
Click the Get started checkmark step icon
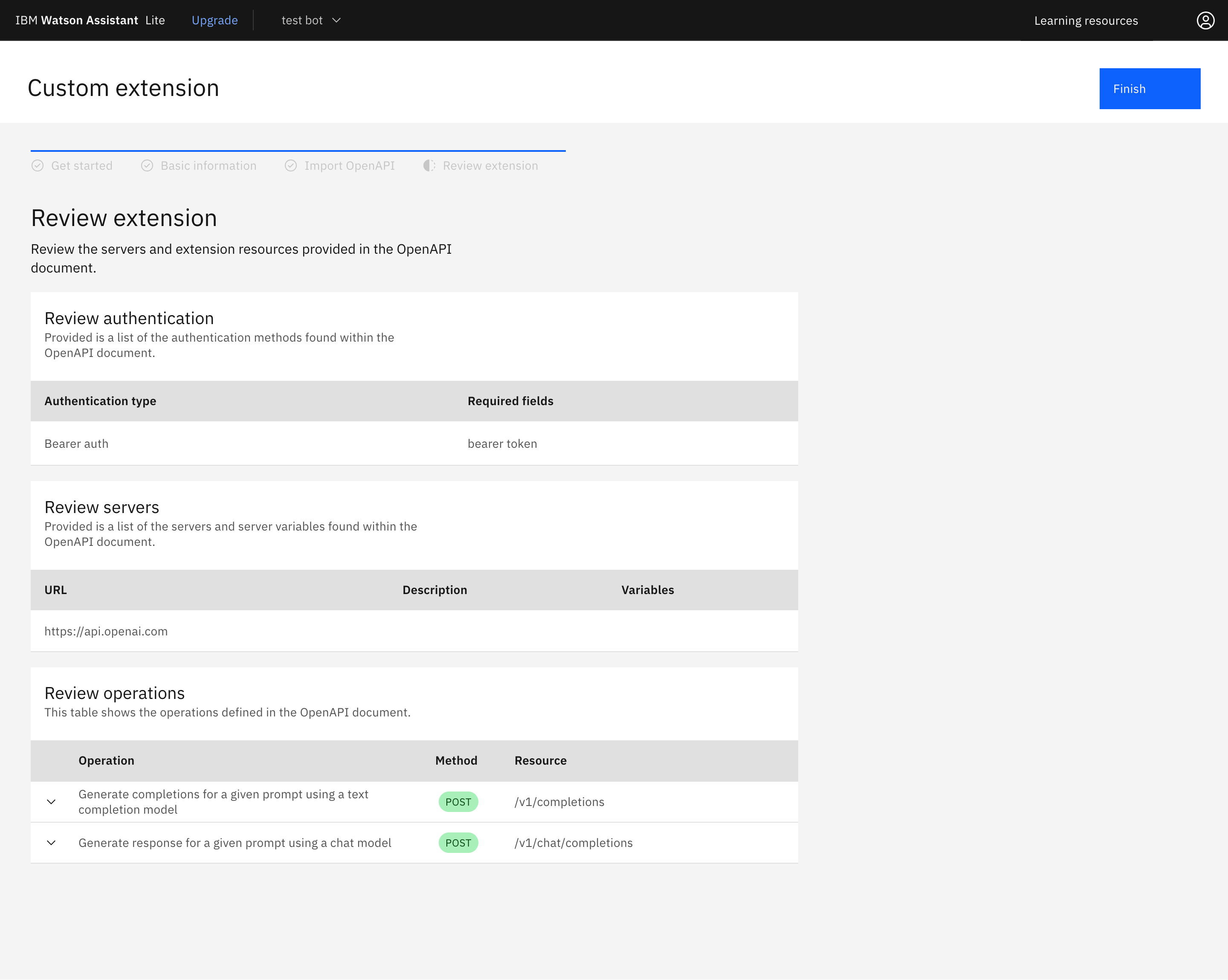[x=38, y=166]
